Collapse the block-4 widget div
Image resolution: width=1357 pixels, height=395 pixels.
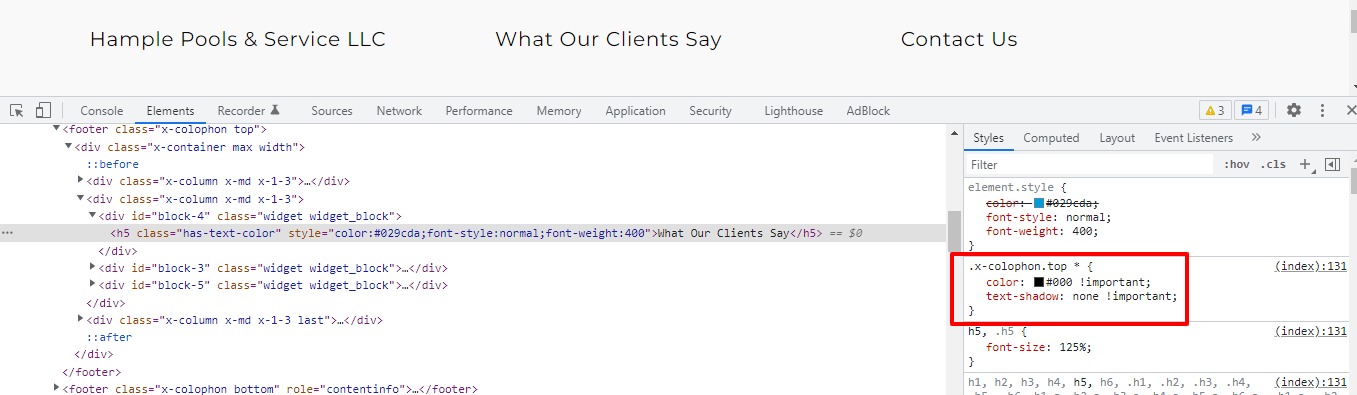[x=92, y=216]
